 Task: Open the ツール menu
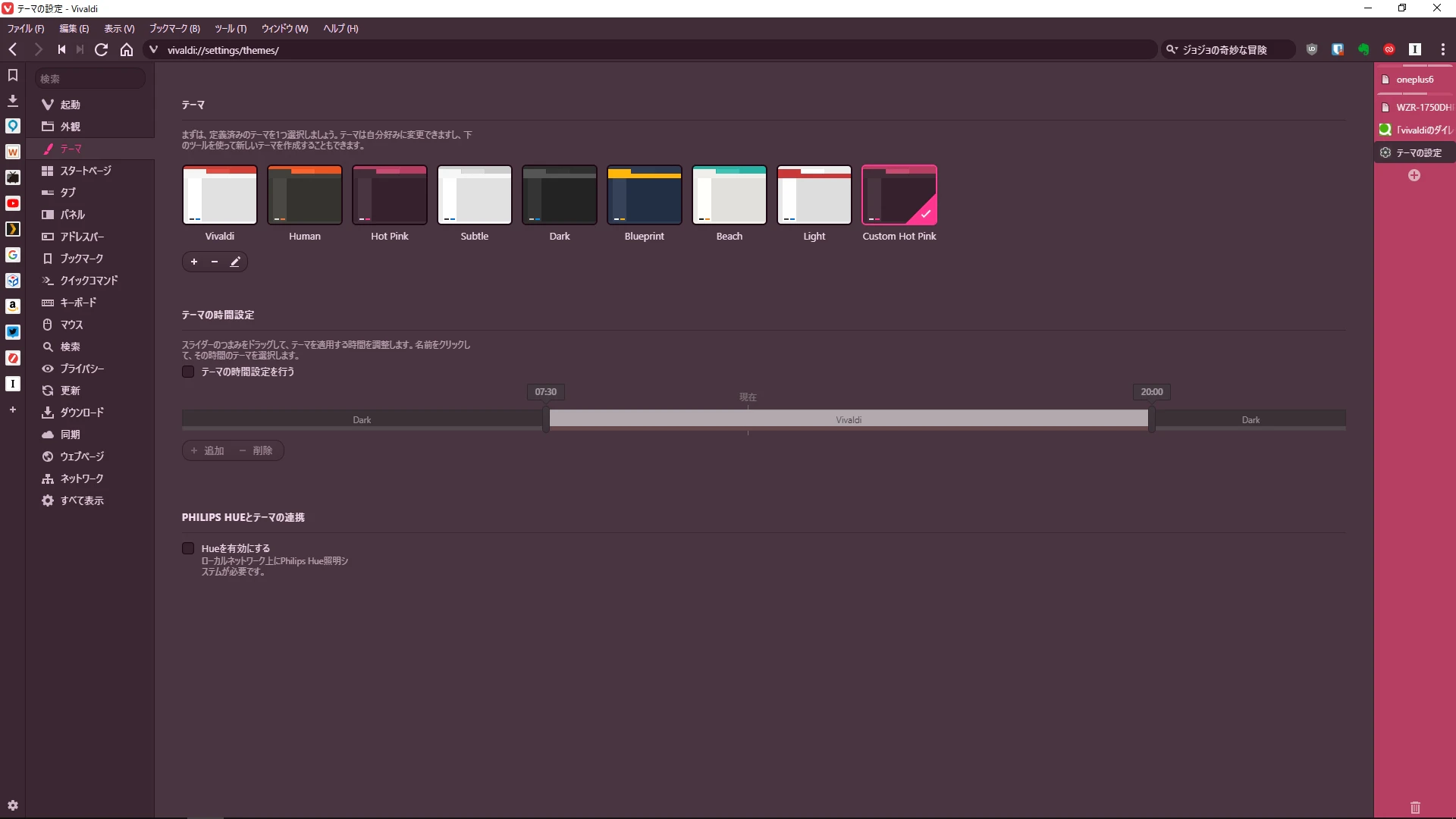point(231,29)
